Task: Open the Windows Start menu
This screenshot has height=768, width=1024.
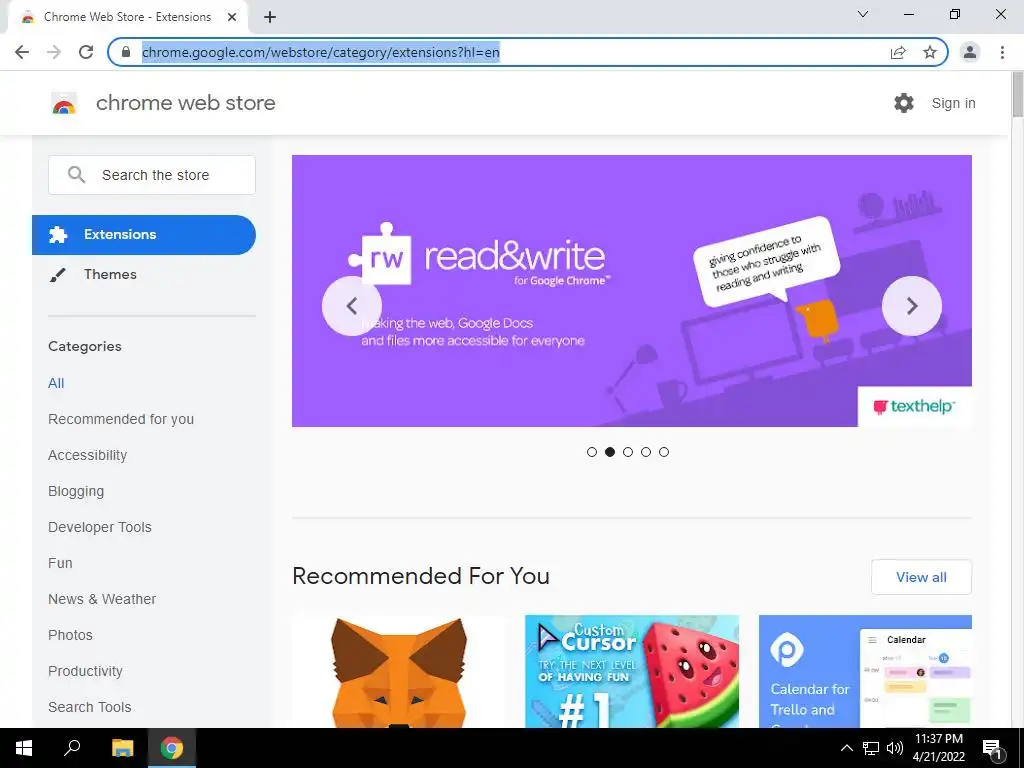Action: click(24, 748)
